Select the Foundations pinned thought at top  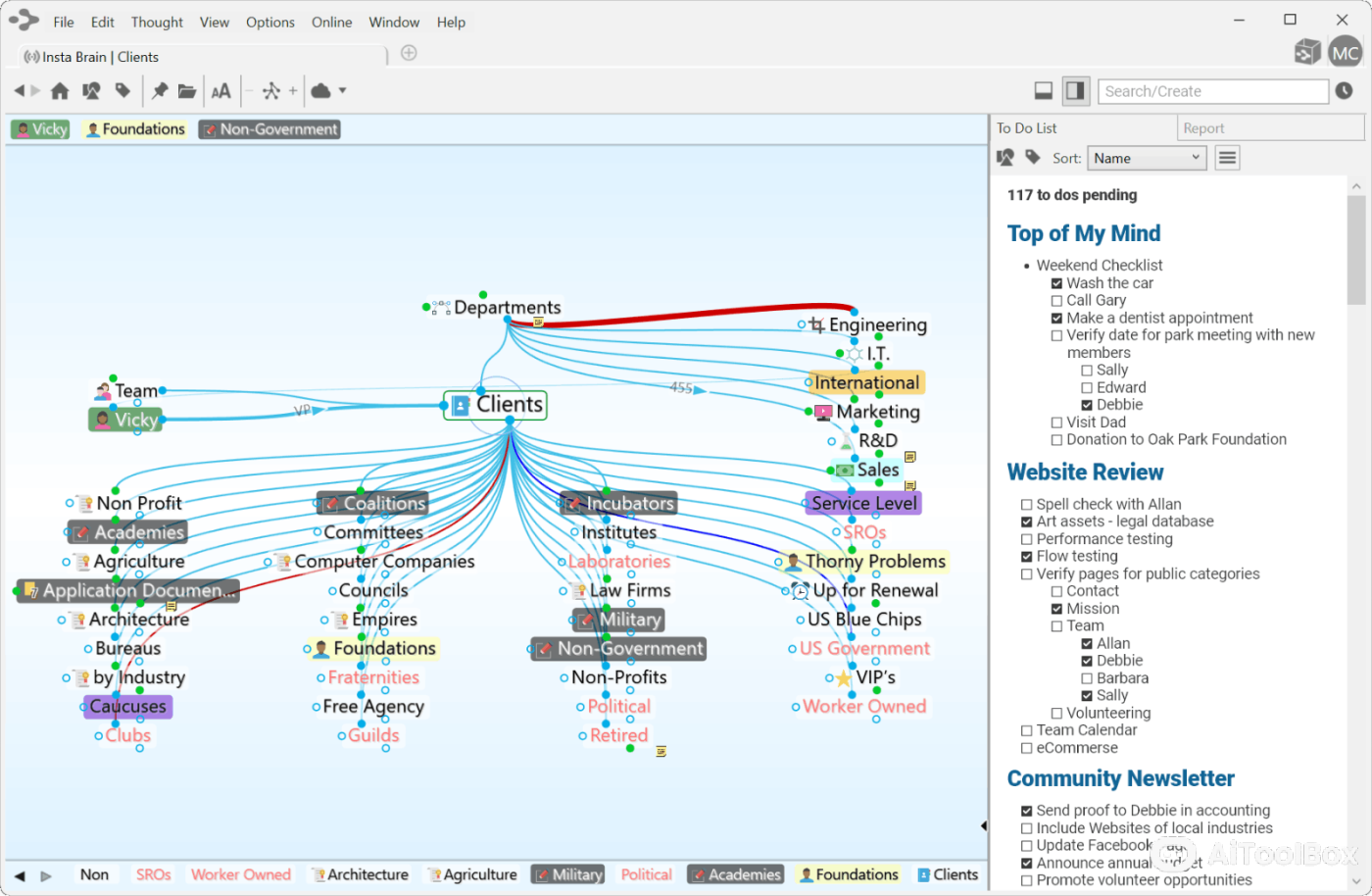[x=135, y=129]
